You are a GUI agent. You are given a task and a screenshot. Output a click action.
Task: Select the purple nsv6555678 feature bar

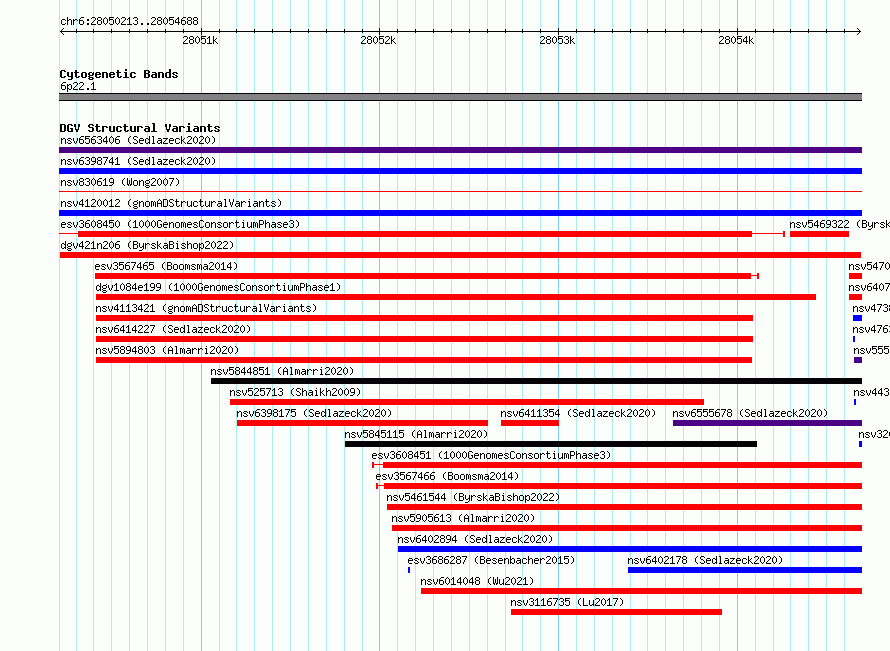pyautogui.click(x=767, y=423)
